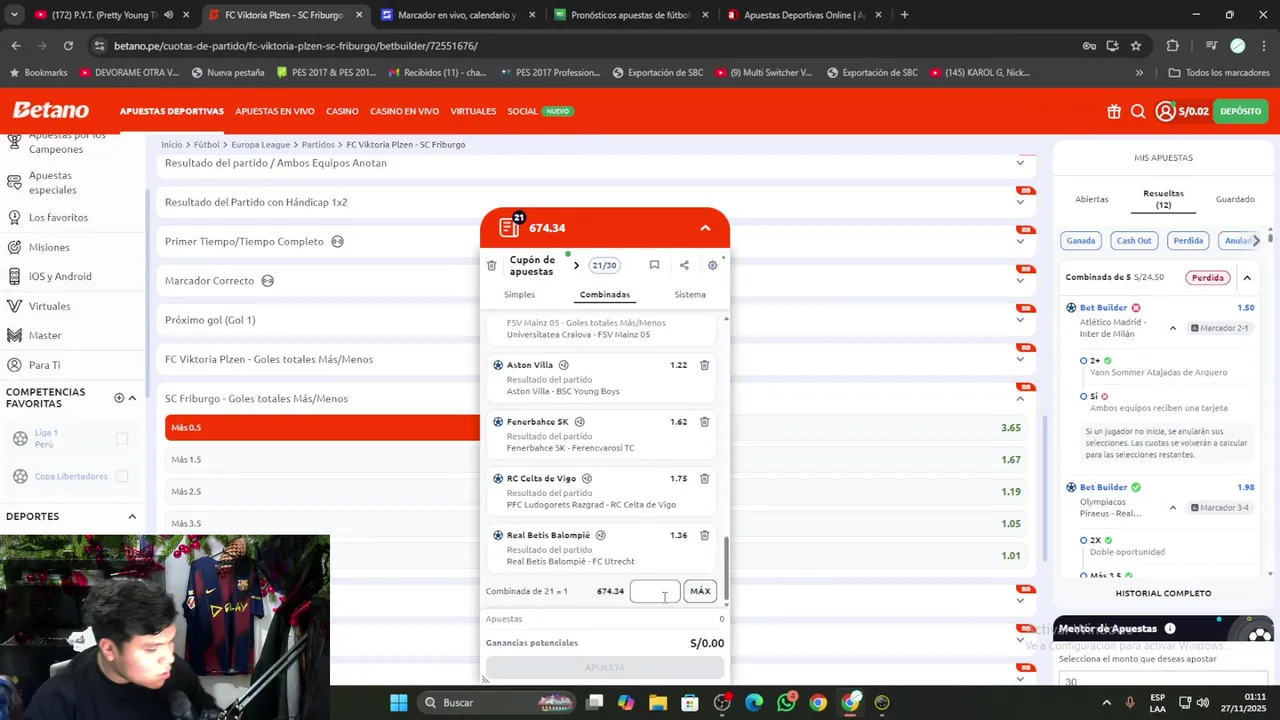Screen dimensions: 1280x720
Task: Select Más 0.5 odds 3.65
Action: (596, 428)
